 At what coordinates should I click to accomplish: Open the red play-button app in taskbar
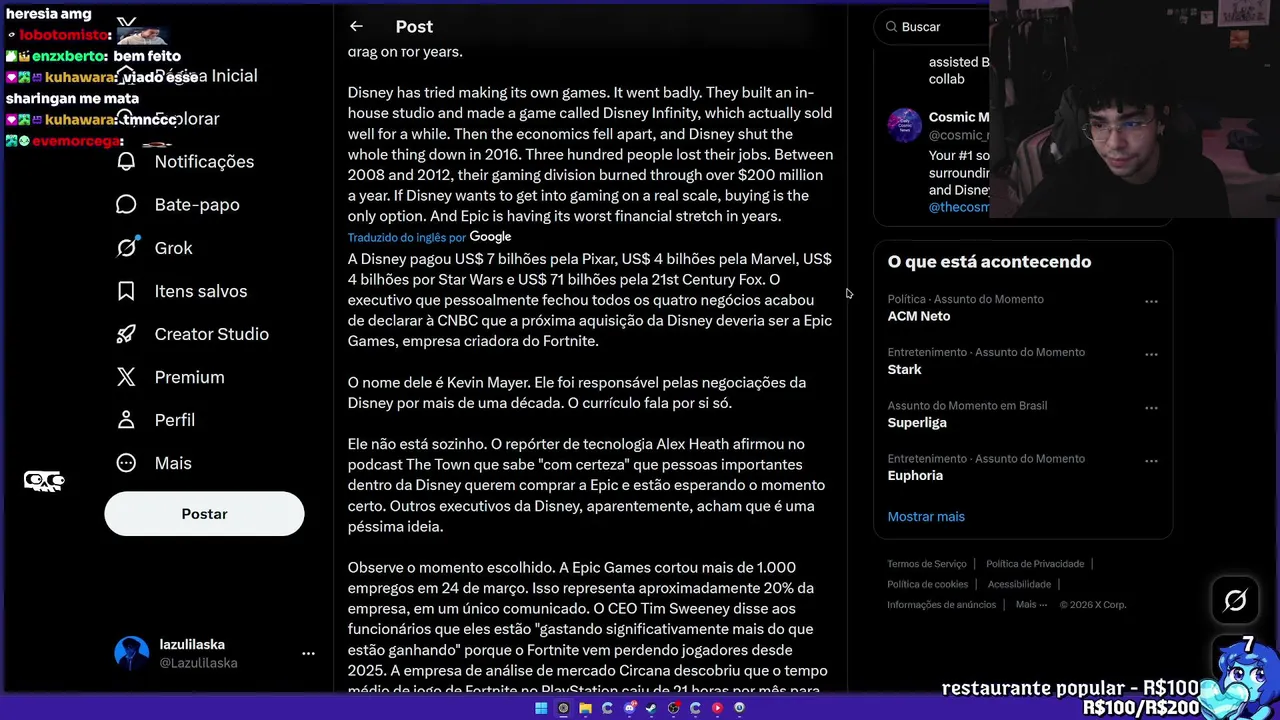pyautogui.click(x=717, y=708)
